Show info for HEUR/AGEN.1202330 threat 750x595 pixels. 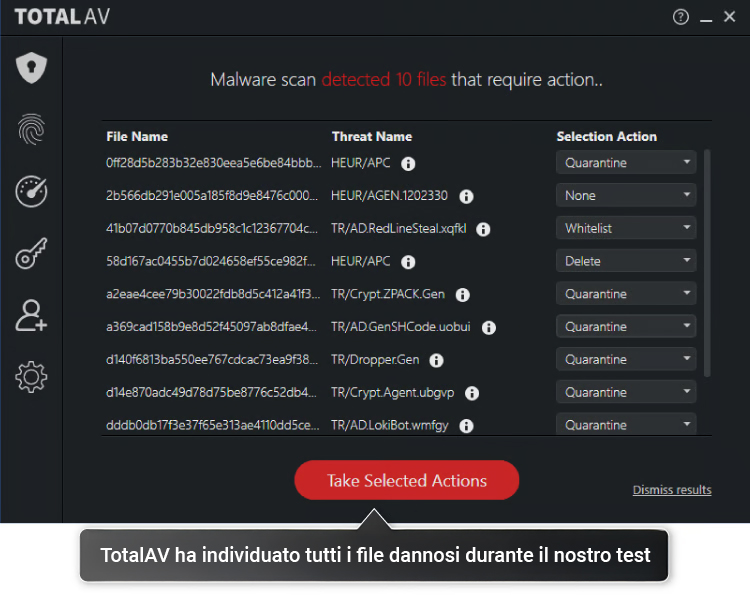(466, 196)
